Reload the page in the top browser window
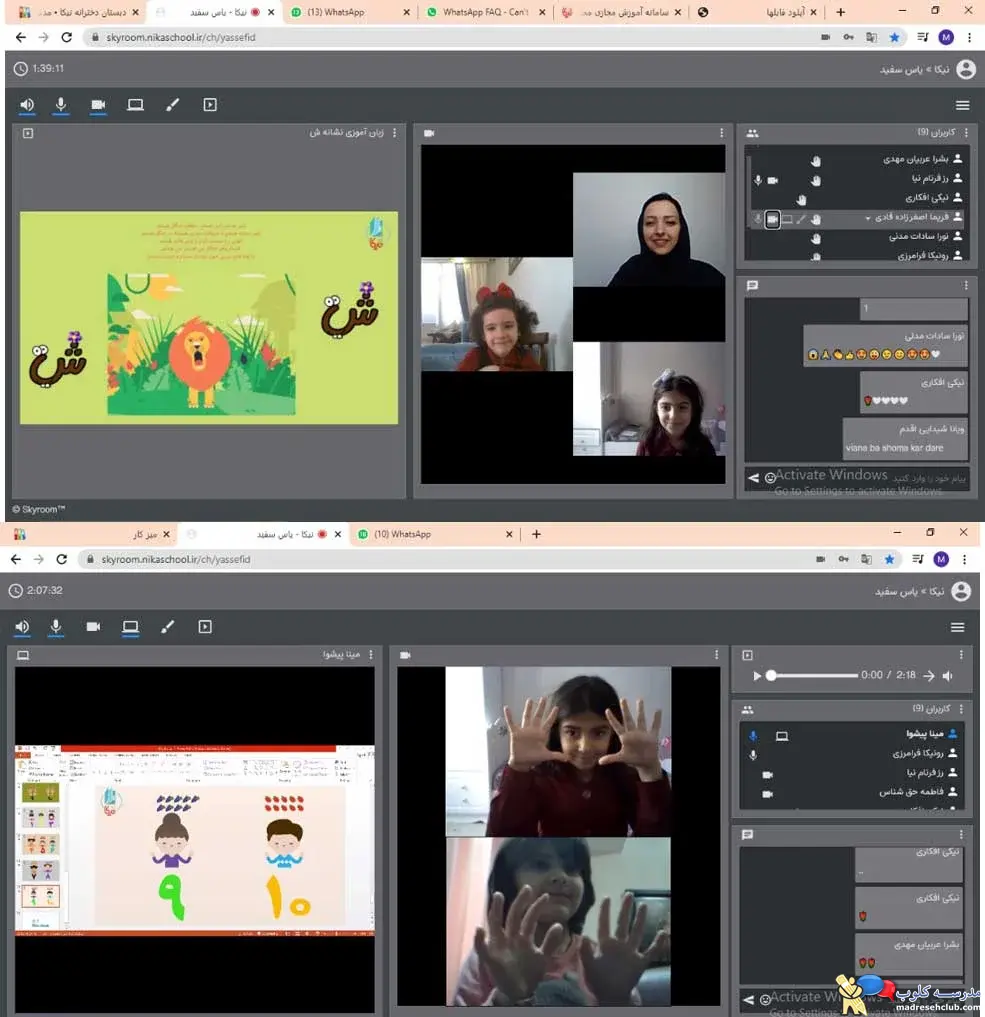The image size is (985, 1017). [66, 38]
